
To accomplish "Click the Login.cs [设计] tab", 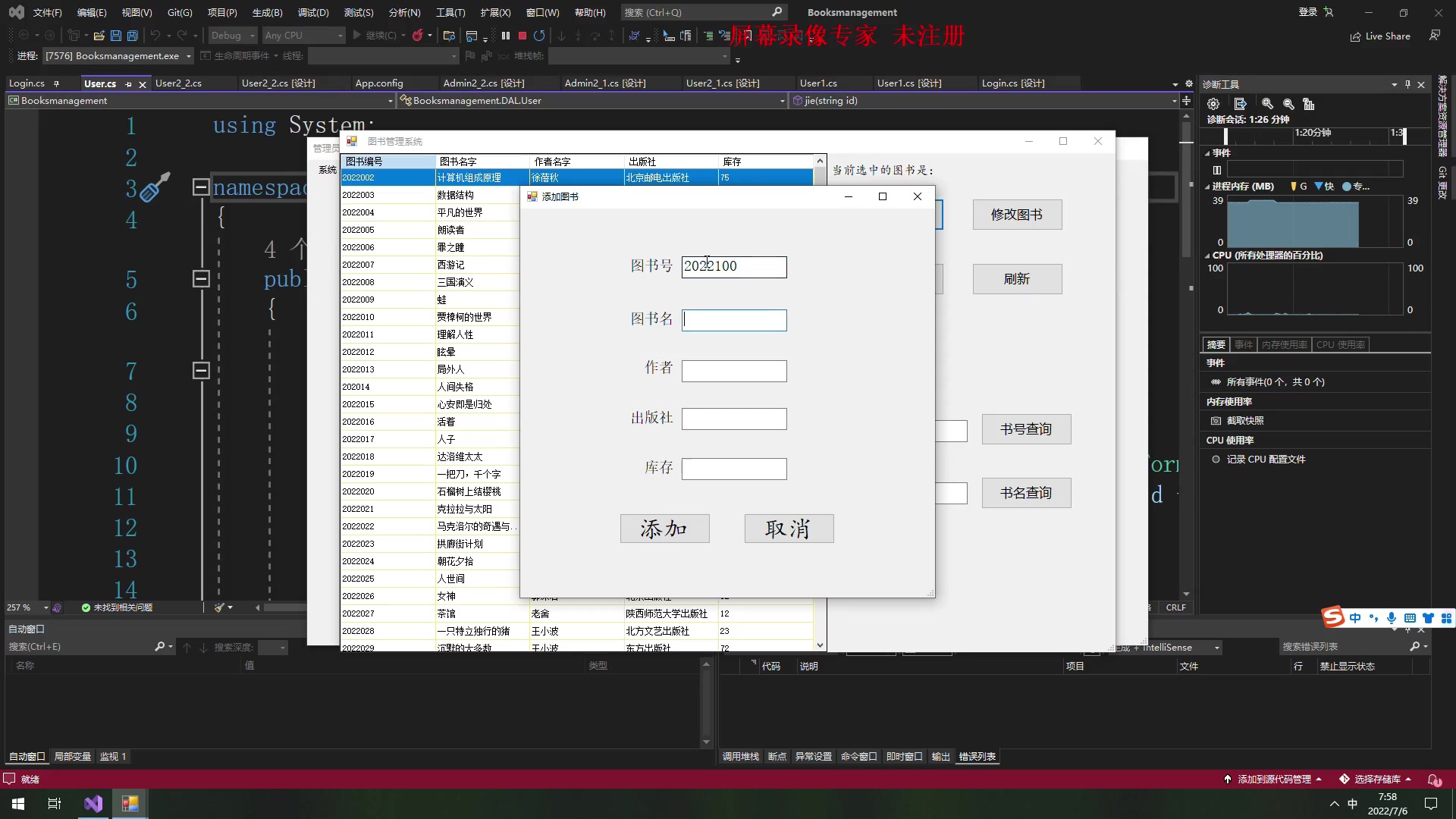I will 1013,83.
